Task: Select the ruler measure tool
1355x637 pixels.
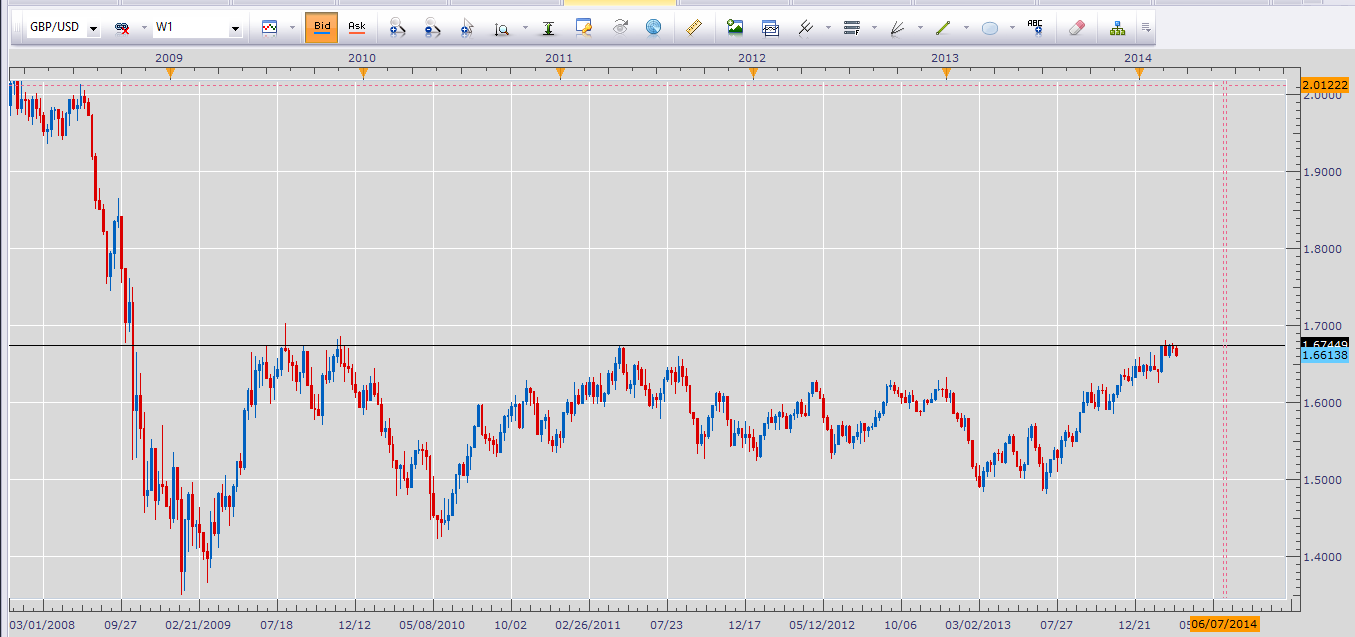Action: (x=694, y=28)
